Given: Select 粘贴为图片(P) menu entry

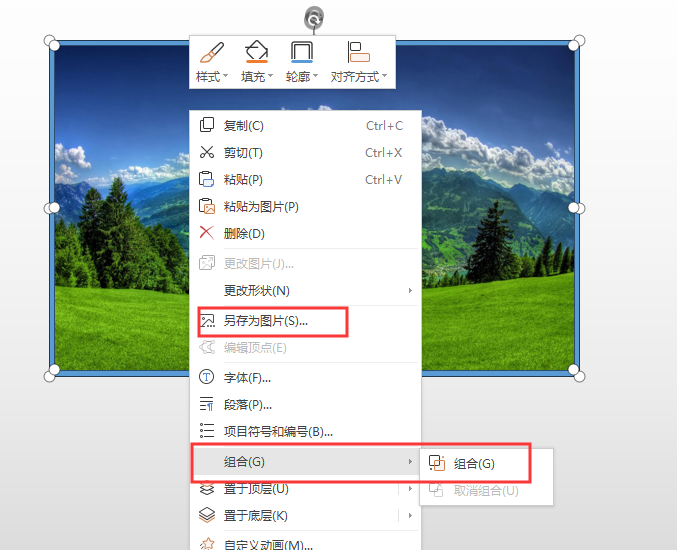Looking at the screenshot, I should (305, 206).
